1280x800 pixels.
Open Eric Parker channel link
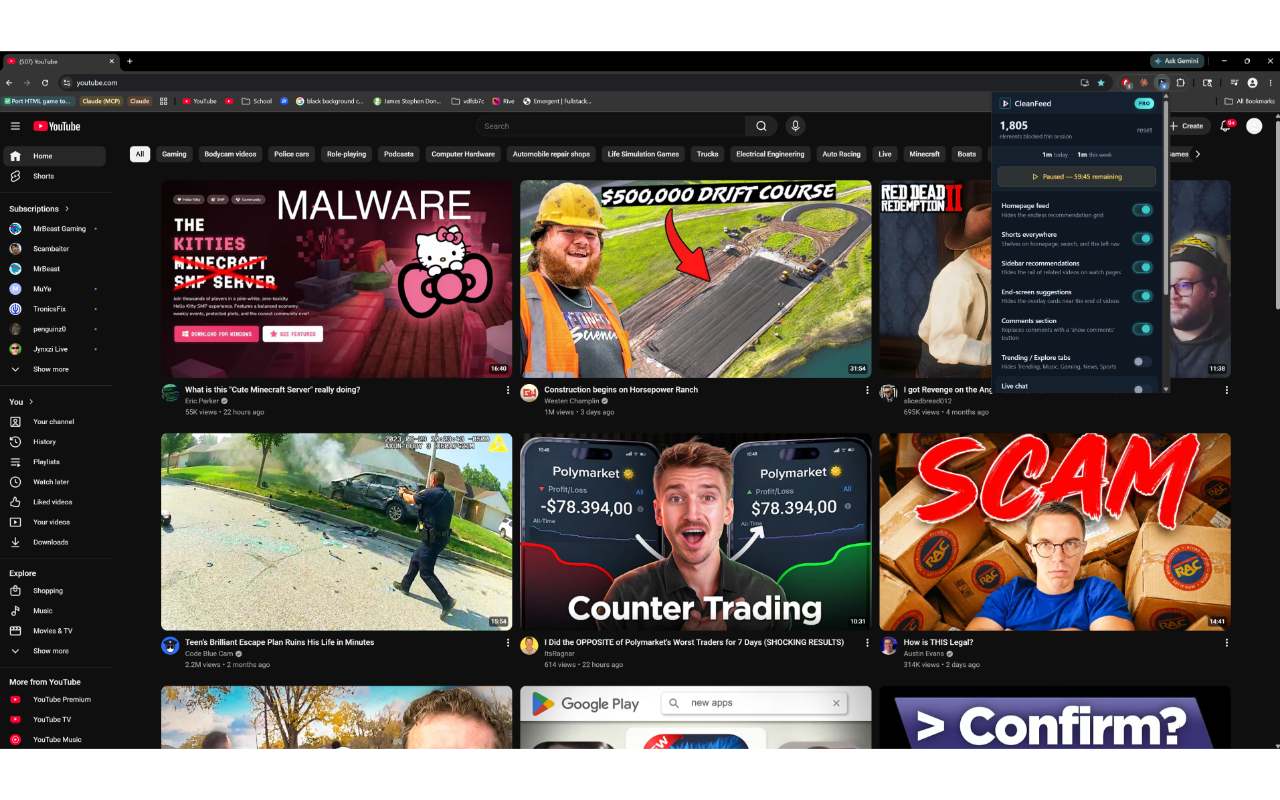[202, 401]
